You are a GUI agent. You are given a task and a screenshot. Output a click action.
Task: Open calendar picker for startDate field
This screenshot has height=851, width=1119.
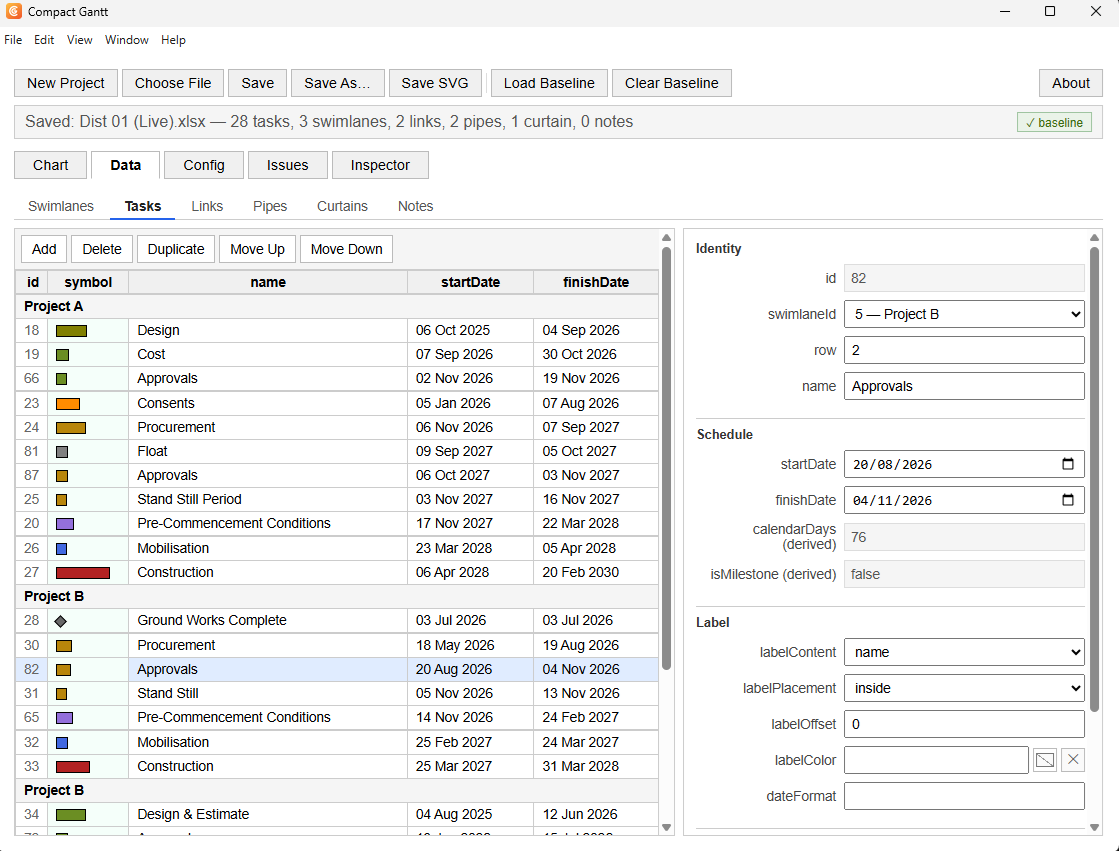coord(1068,464)
